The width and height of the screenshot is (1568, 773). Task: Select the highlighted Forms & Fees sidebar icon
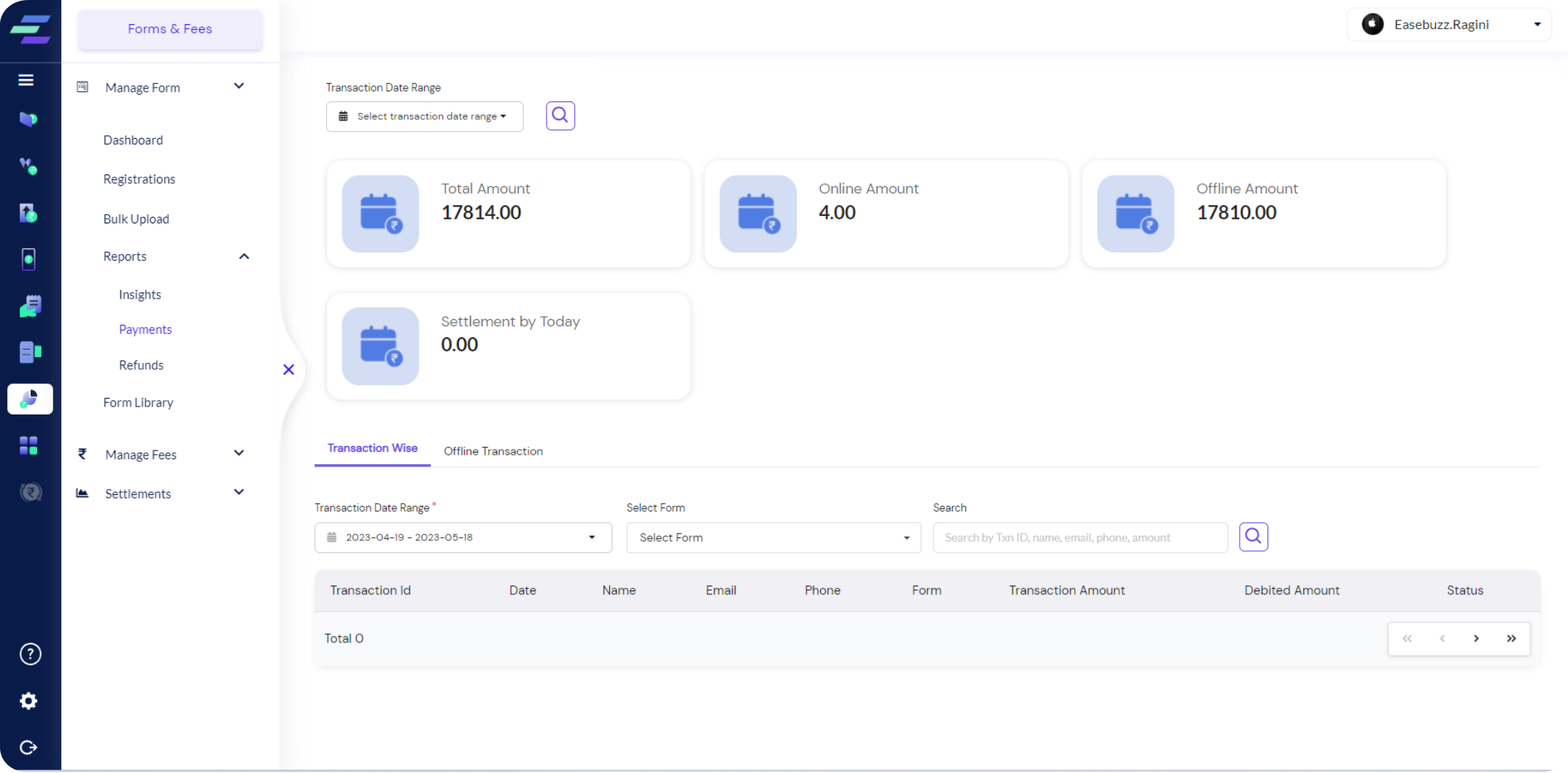[30, 399]
